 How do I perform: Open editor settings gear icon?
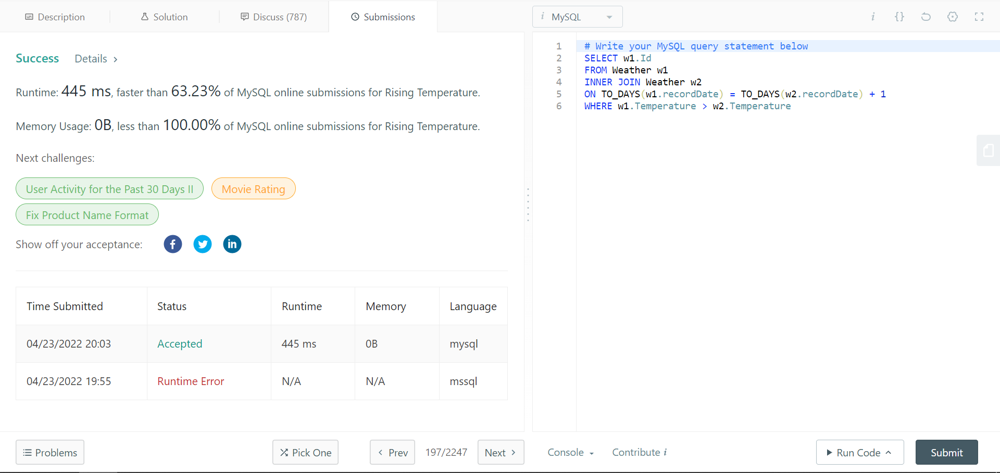pyautogui.click(x=952, y=17)
